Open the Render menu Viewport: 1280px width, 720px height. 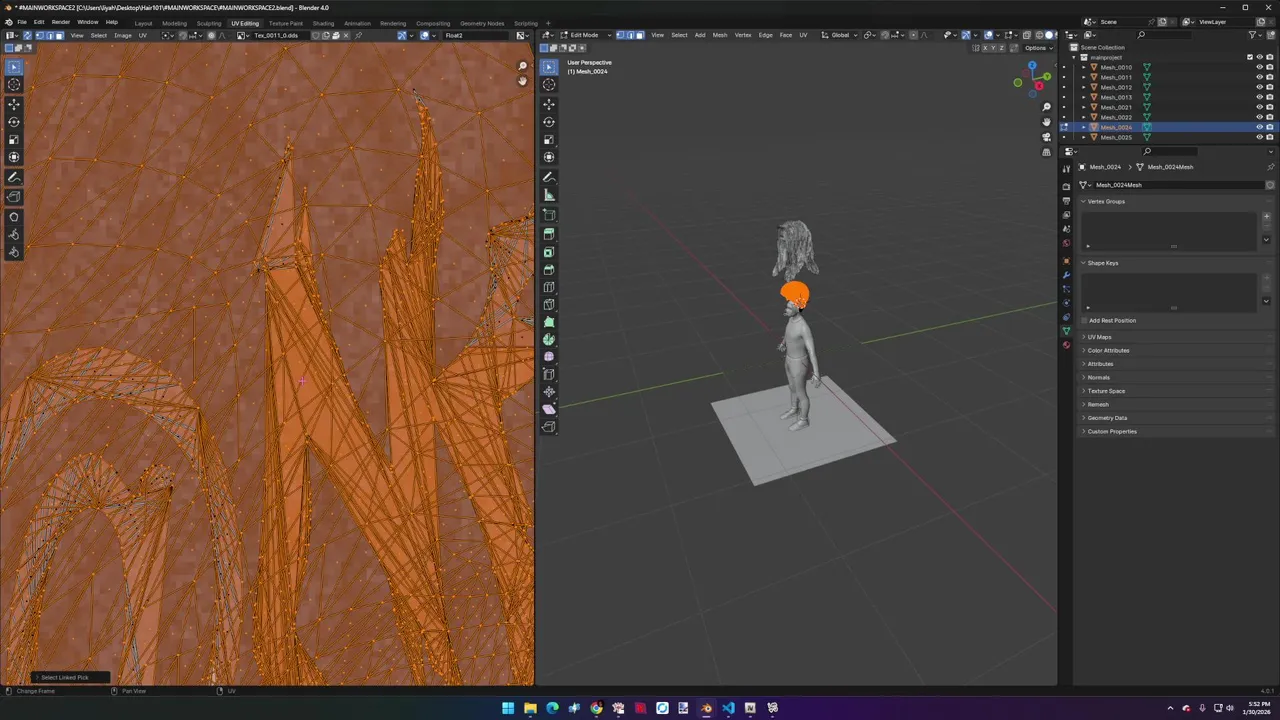click(61, 22)
